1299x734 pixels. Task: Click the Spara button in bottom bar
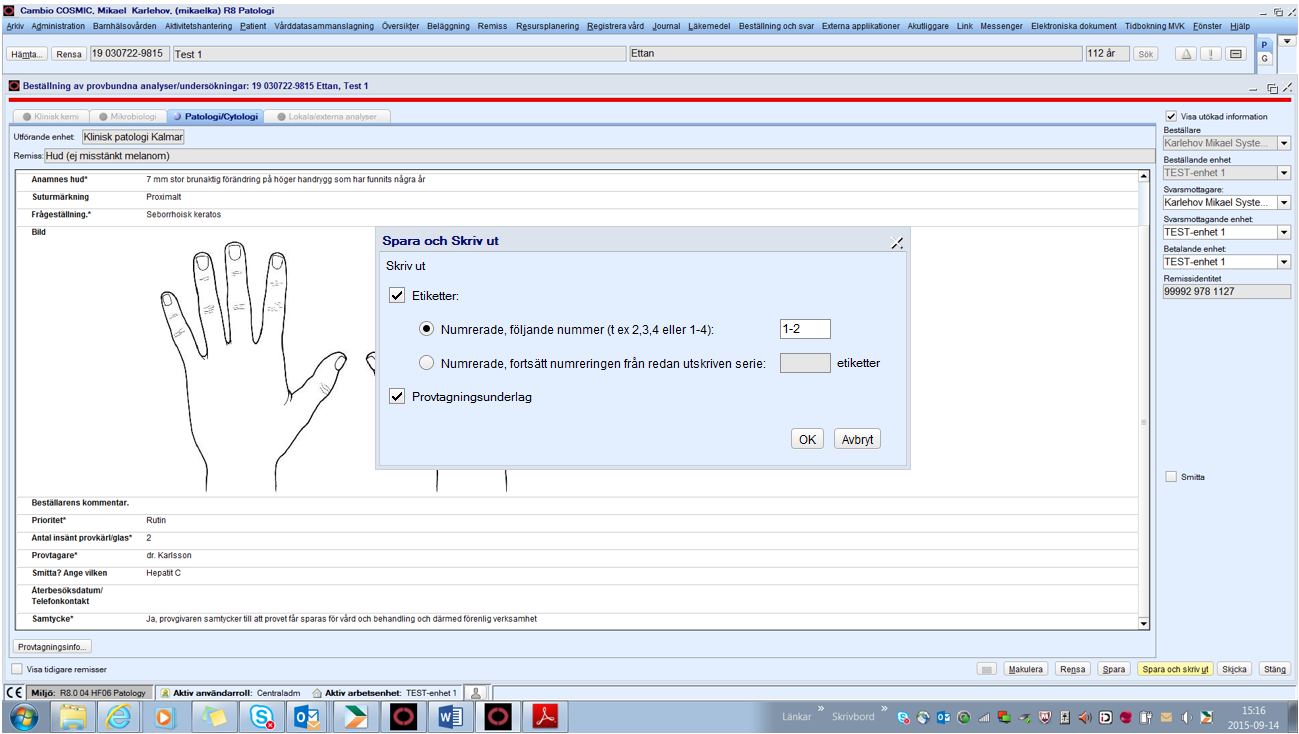[1113, 669]
